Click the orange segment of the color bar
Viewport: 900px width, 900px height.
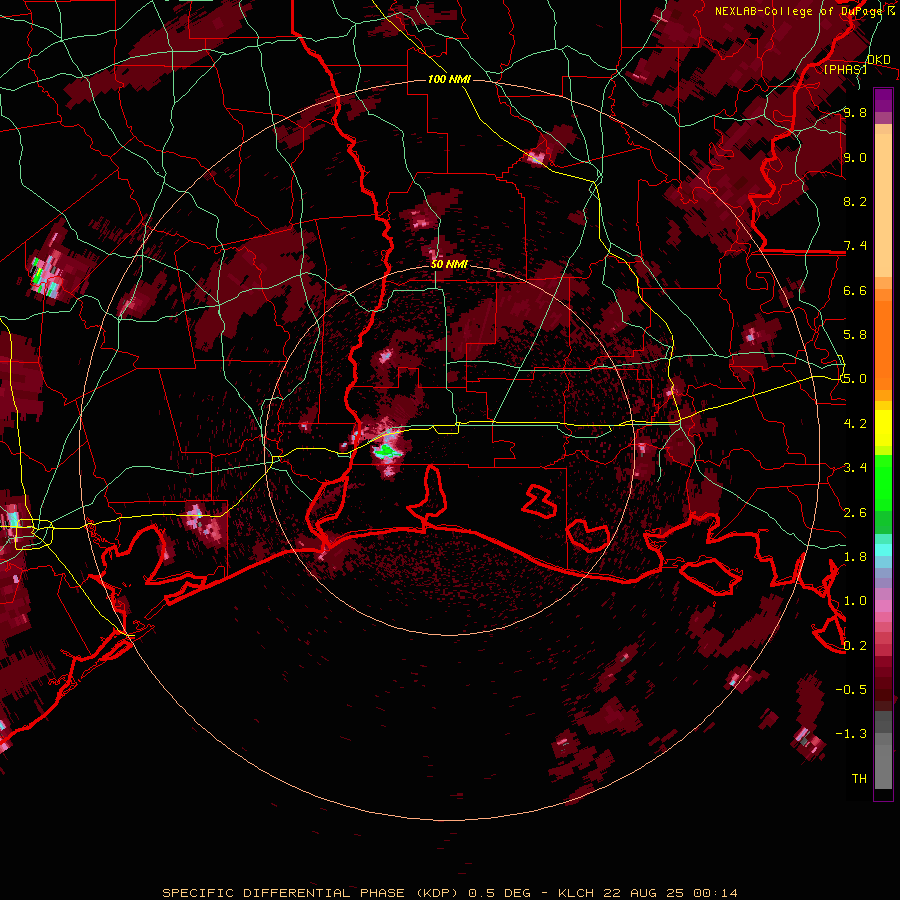tap(883, 340)
